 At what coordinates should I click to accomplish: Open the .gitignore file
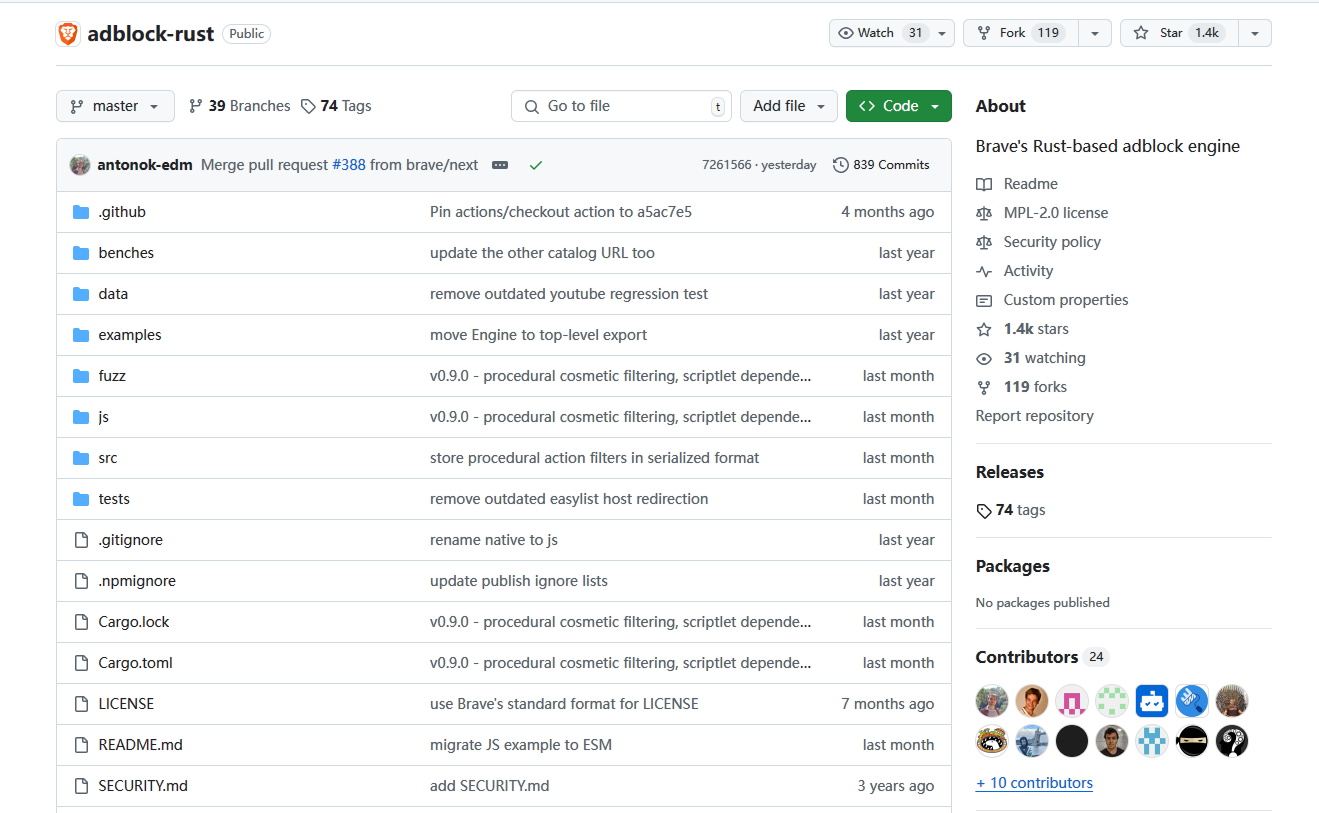[x=130, y=540]
